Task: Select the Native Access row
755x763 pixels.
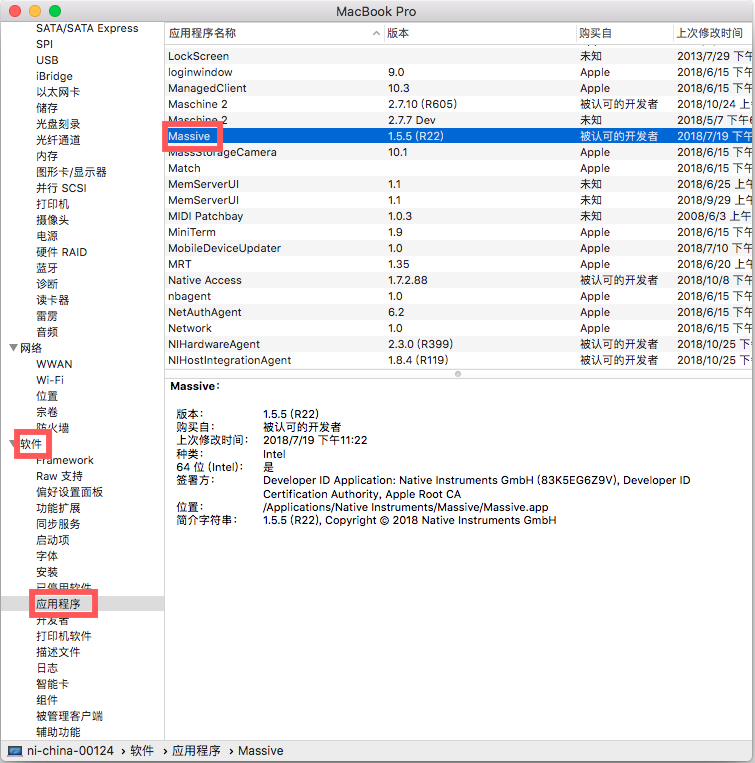Action: 458,280
